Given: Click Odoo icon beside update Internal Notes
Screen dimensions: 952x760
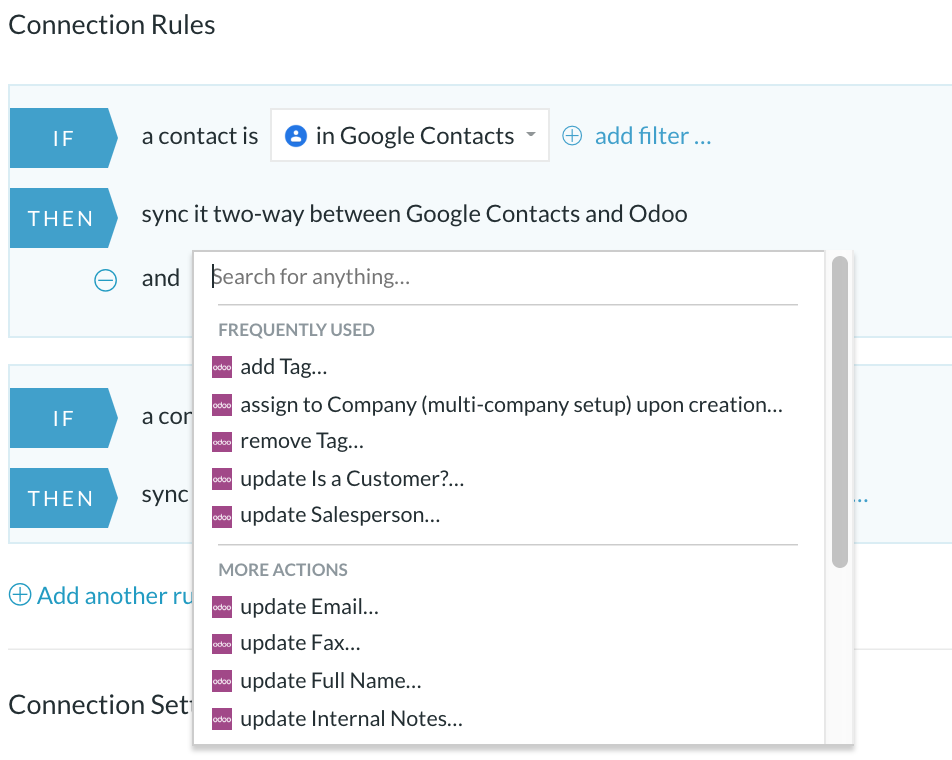Looking at the screenshot, I should 222,719.
